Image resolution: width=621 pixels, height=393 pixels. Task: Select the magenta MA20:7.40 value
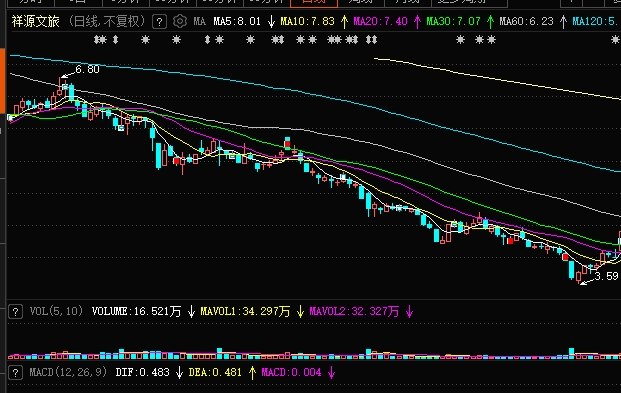380,21
